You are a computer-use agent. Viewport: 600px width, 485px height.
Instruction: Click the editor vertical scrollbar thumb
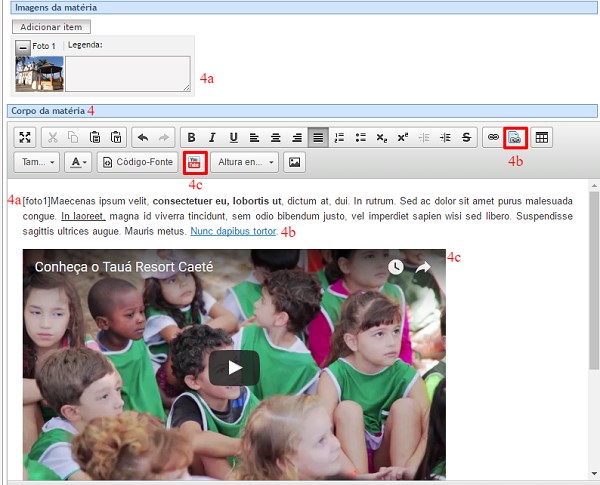pos(594,280)
